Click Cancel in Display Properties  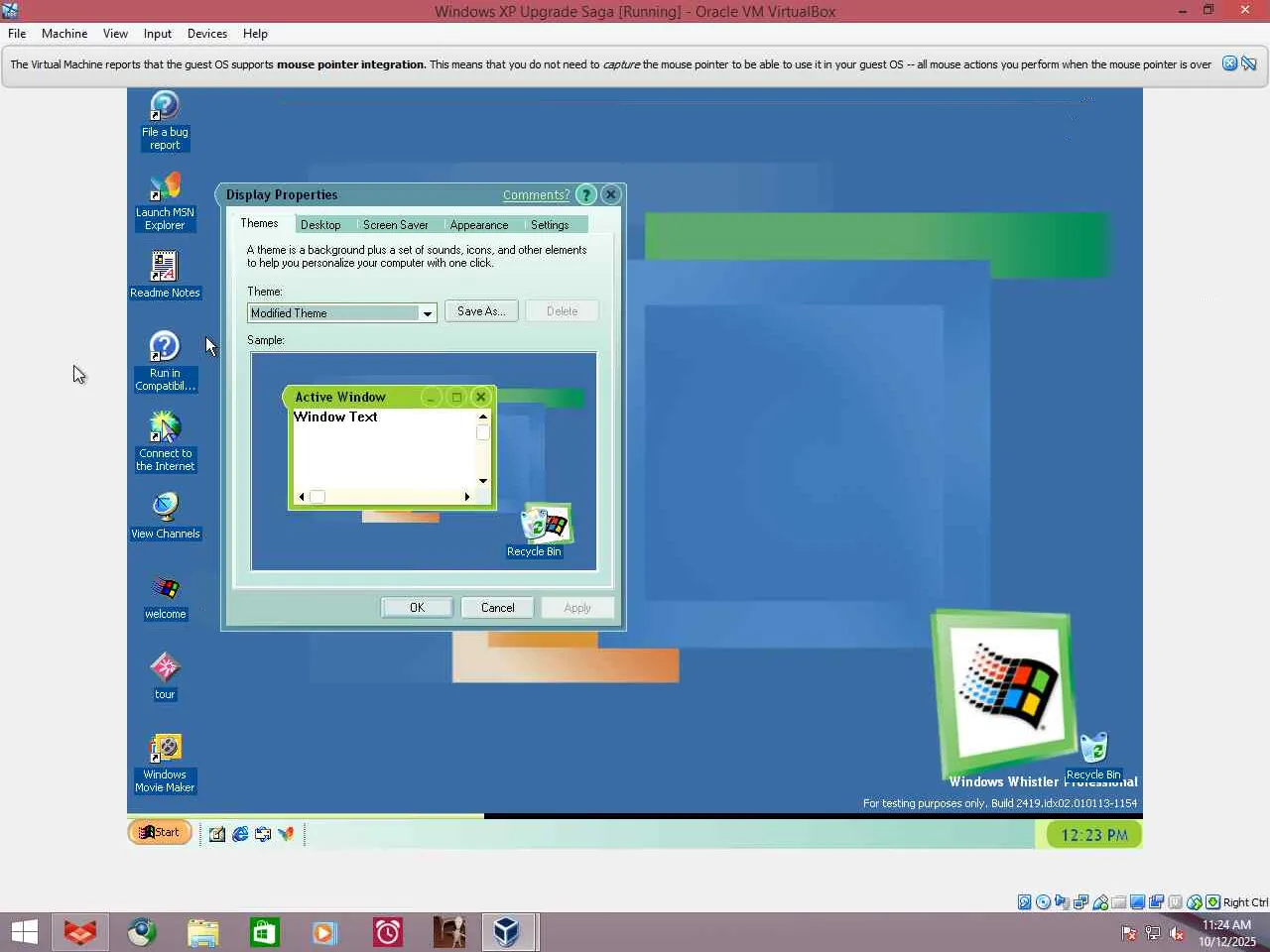coord(498,608)
